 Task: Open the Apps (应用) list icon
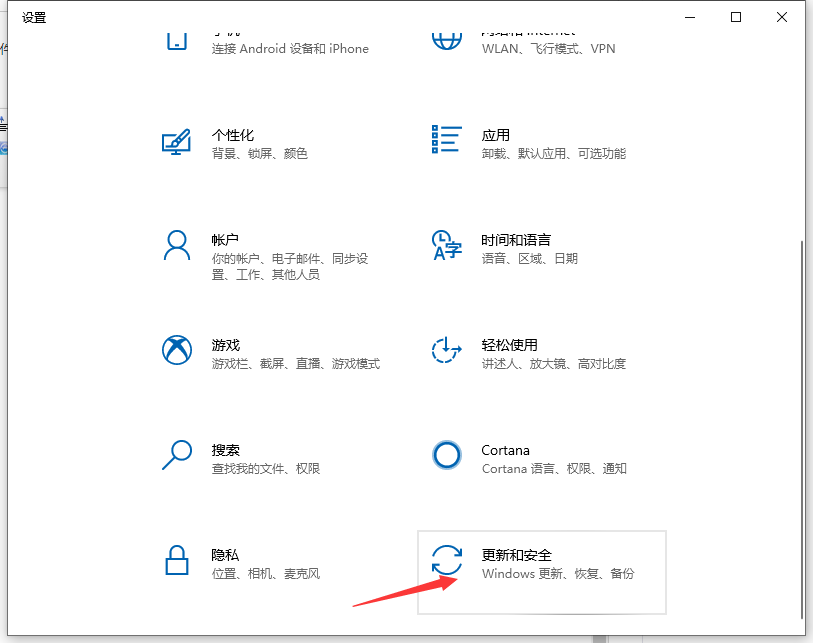coord(446,140)
